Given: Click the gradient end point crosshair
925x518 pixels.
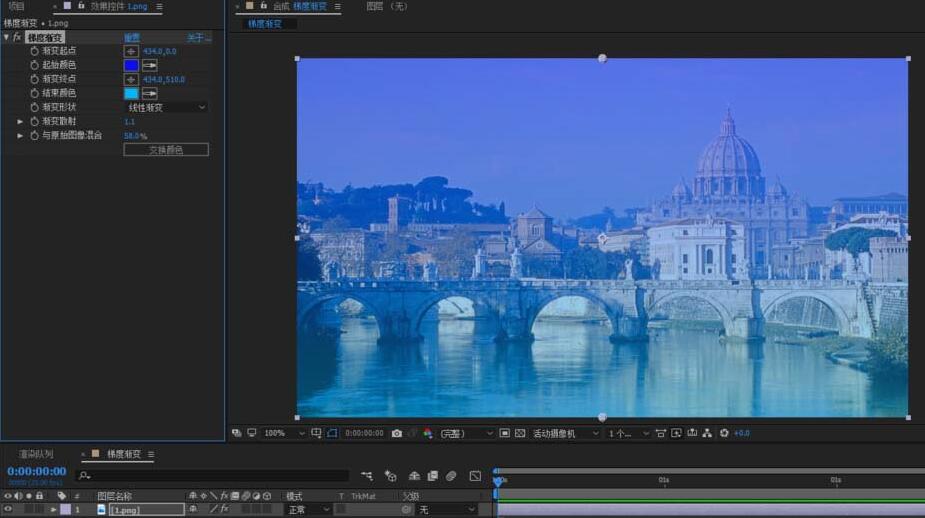Looking at the screenshot, I should point(131,79).
